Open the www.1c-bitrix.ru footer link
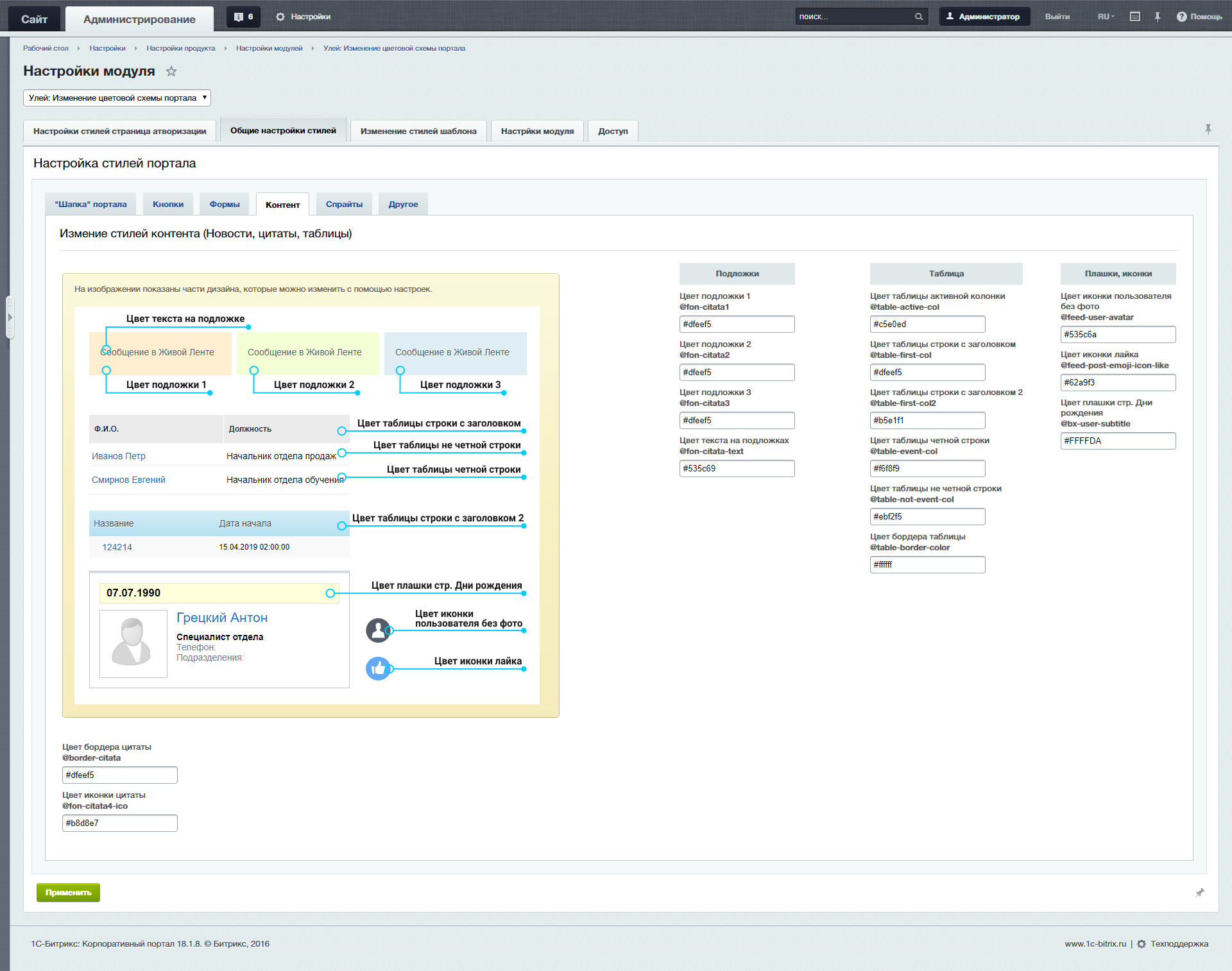 click(x=1095, y=943)
